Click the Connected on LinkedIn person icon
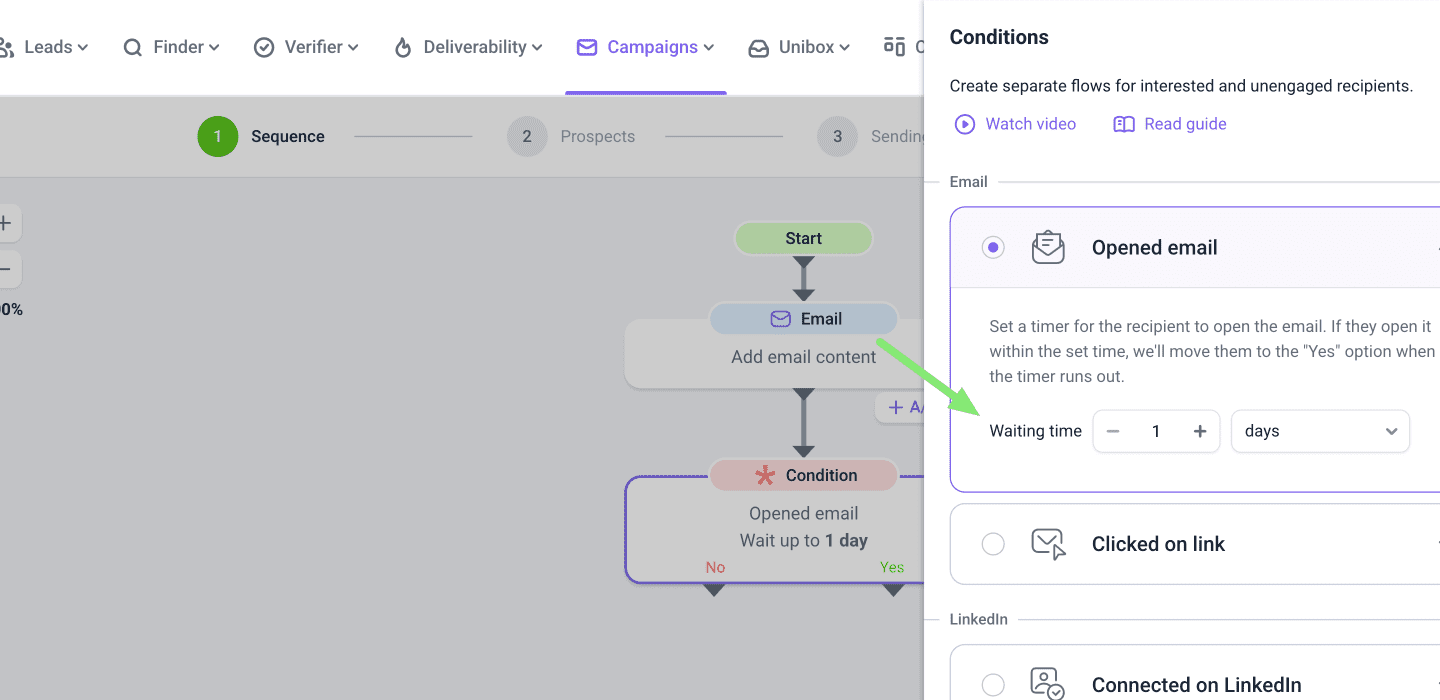This screenshot has width=1440, height=700. pyautogui.click(x=1048, y=684)
